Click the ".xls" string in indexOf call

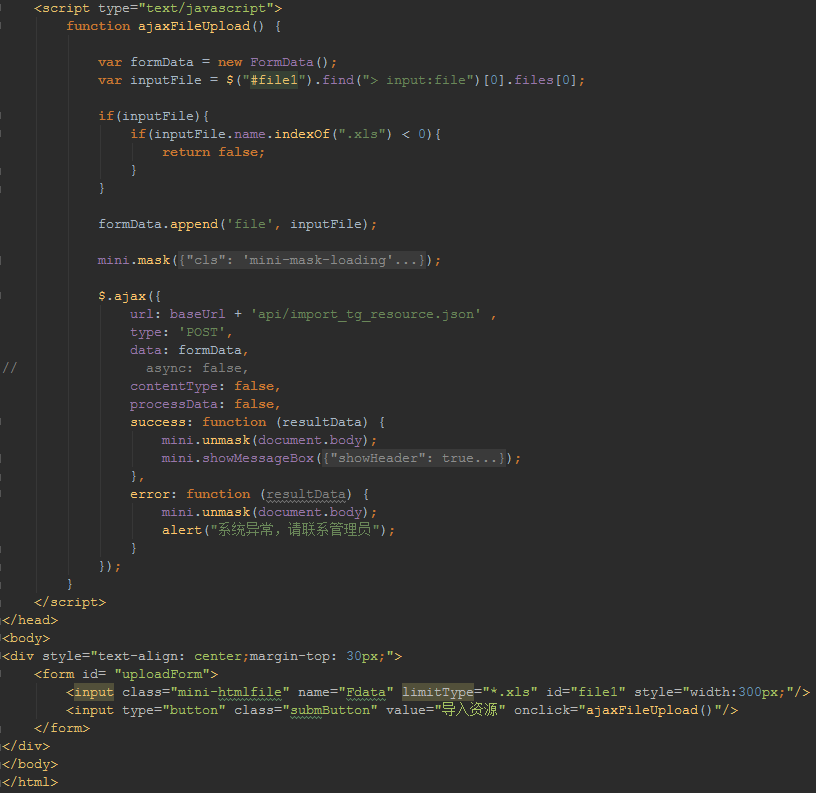(362, 134)
